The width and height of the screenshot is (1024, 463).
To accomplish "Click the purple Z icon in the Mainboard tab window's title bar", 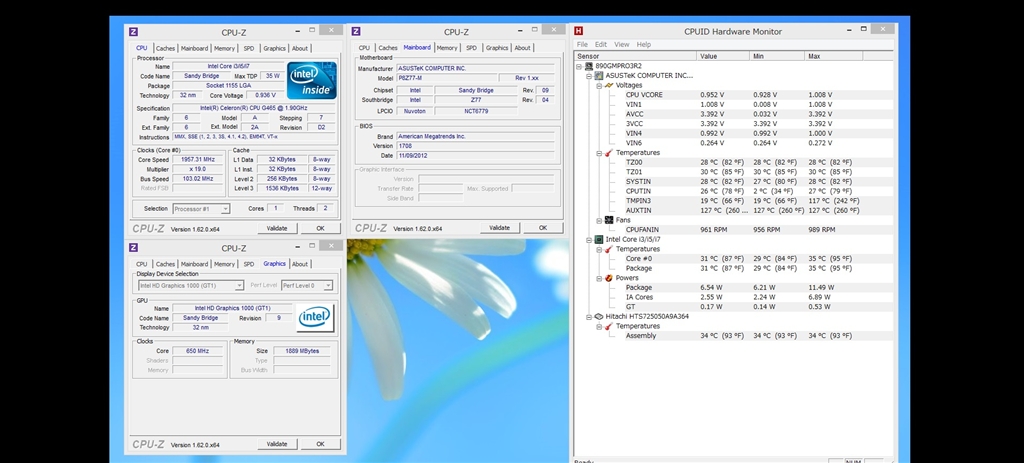I will click(x=356, y=31).
